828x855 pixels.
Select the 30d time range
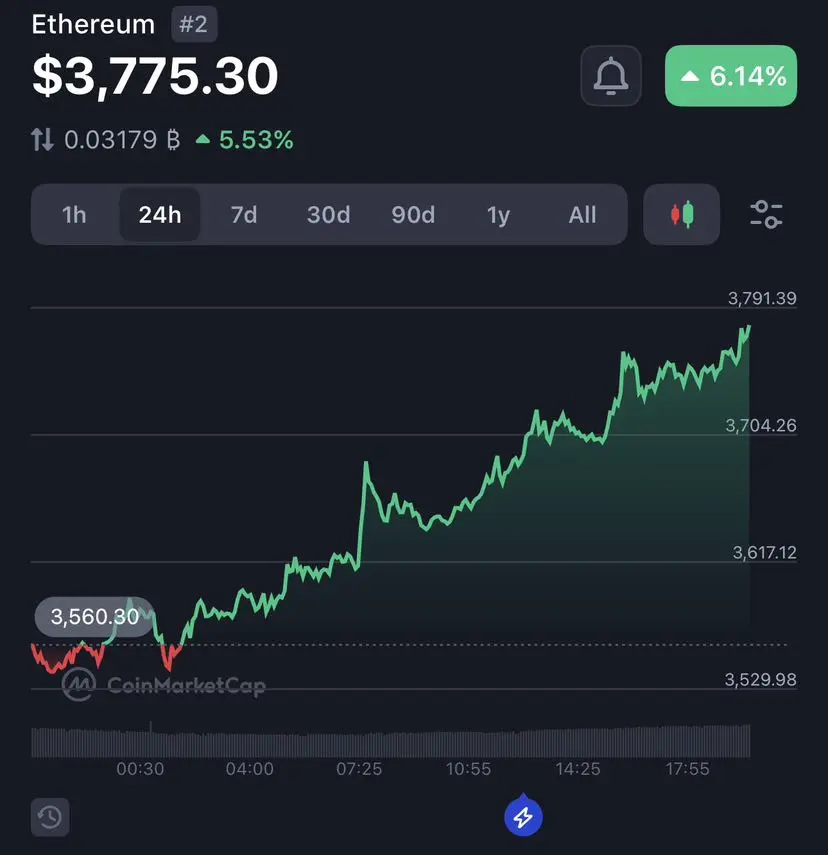pyautogui.click(x=328, y=215)
